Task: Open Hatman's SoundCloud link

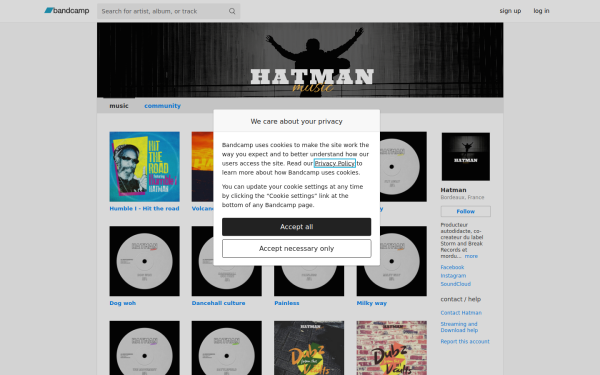Action: [455, 284]
